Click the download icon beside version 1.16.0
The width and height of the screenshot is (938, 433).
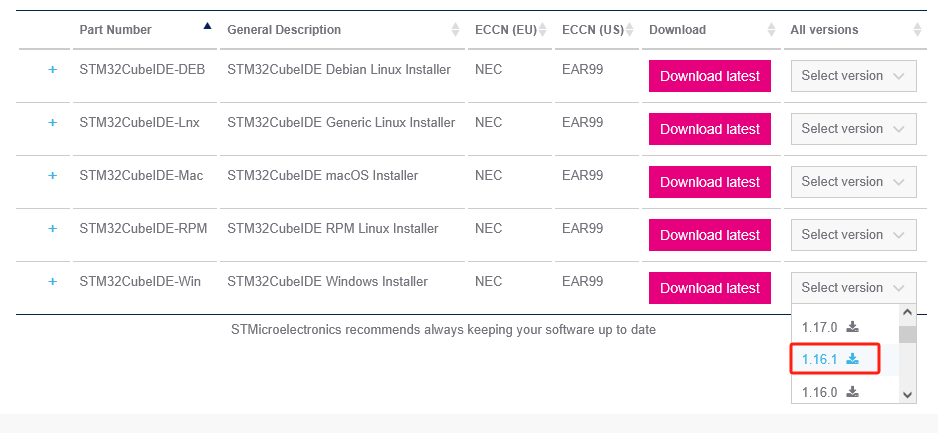click(853, 392)
